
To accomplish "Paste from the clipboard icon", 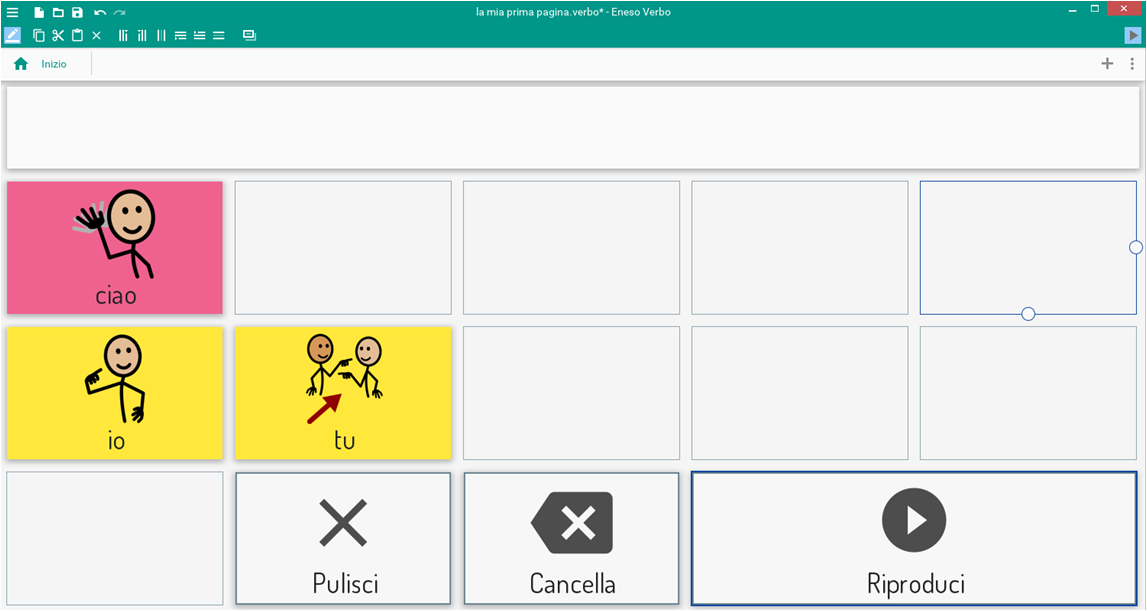I will pyautogui.click(x=77, y=35).
